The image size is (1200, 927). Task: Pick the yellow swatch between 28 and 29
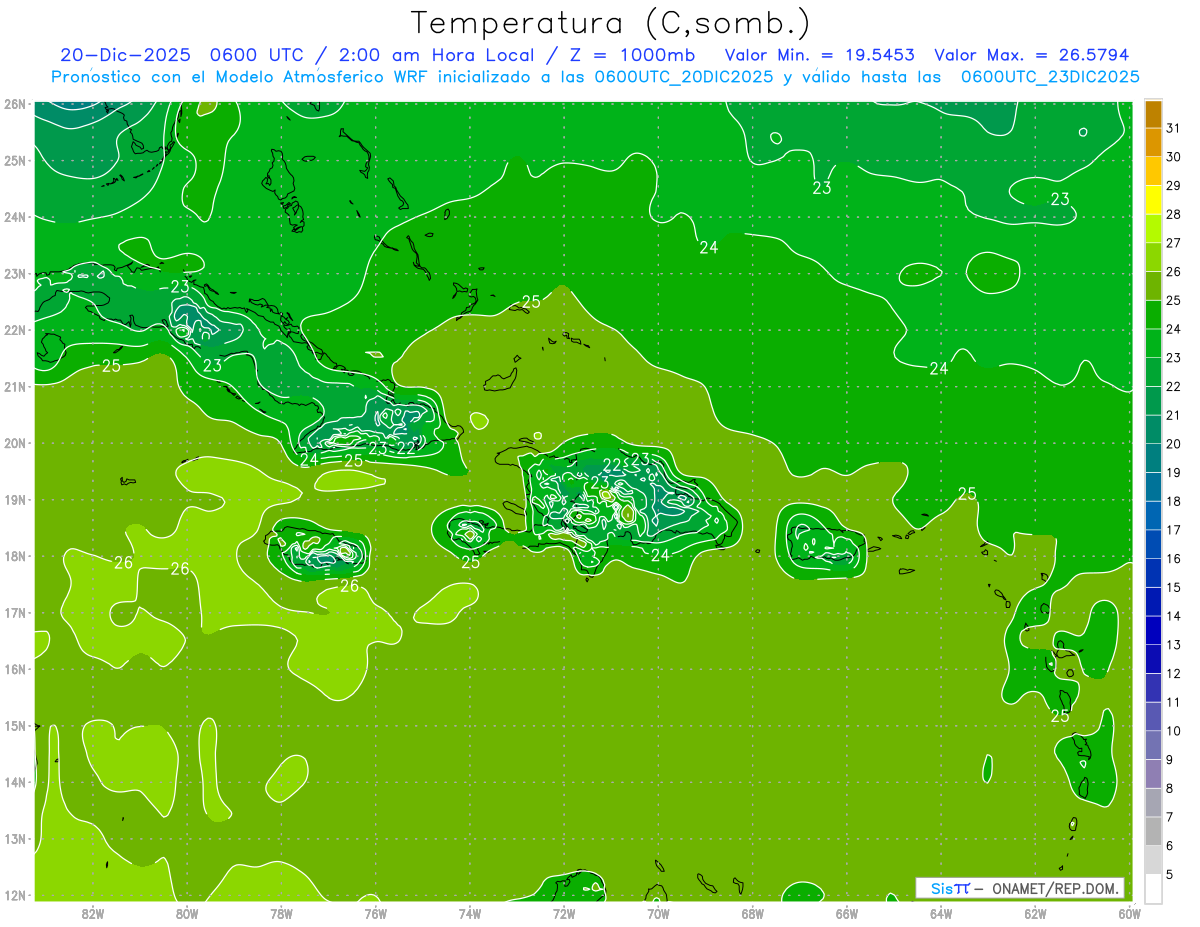tap(1153, 200)
